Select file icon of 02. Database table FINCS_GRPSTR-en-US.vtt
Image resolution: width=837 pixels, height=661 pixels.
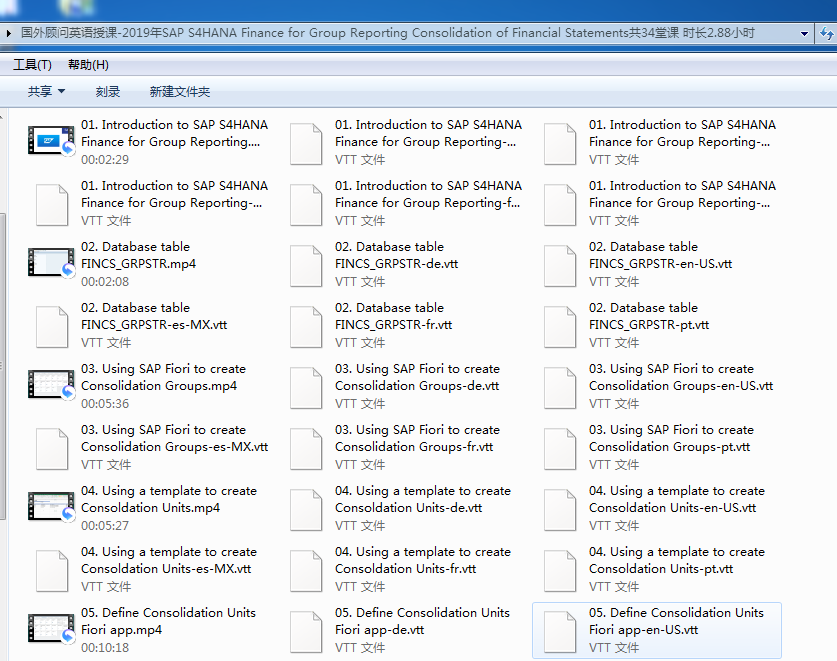coord(560,266)
